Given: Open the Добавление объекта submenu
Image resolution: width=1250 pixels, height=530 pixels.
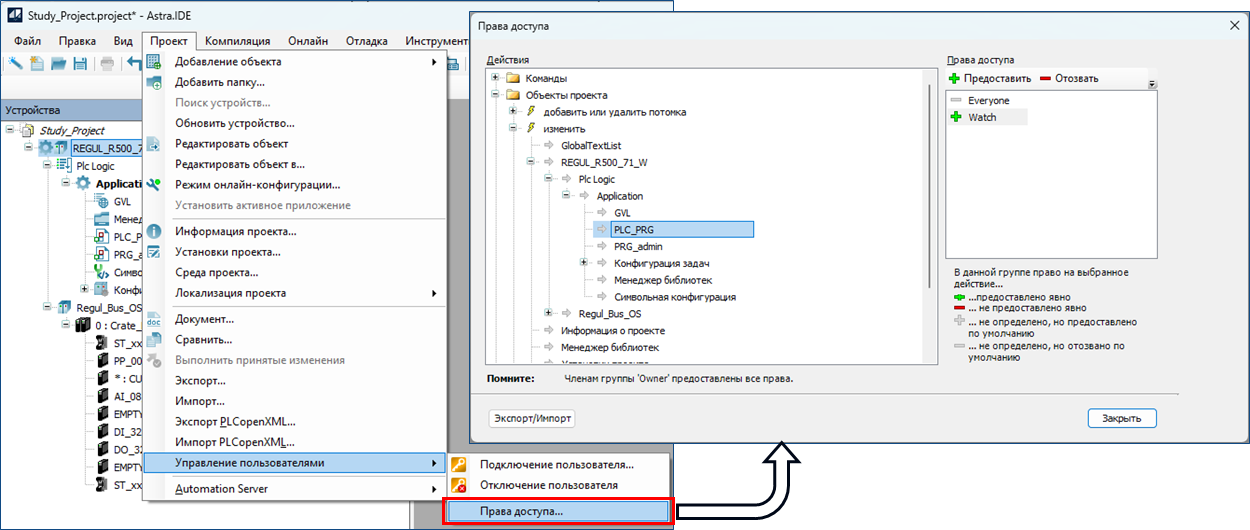Looking at the screenshot, I should tap(294, 62).
